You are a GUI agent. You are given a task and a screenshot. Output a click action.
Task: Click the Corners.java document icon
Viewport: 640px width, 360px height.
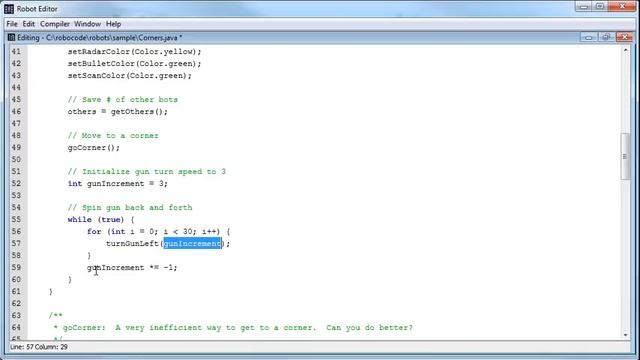point(11,38)
